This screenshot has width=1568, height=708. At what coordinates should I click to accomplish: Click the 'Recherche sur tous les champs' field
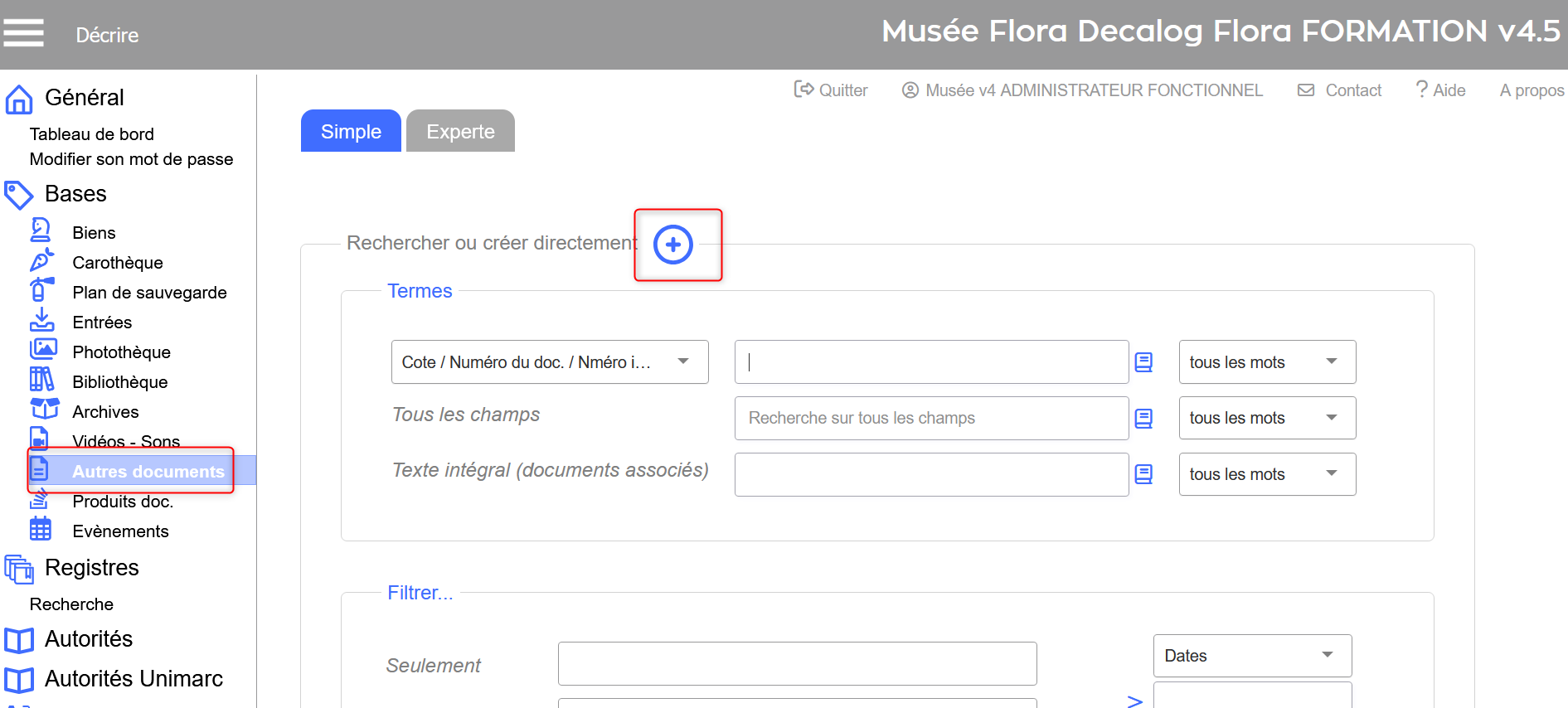coord(930,419)
